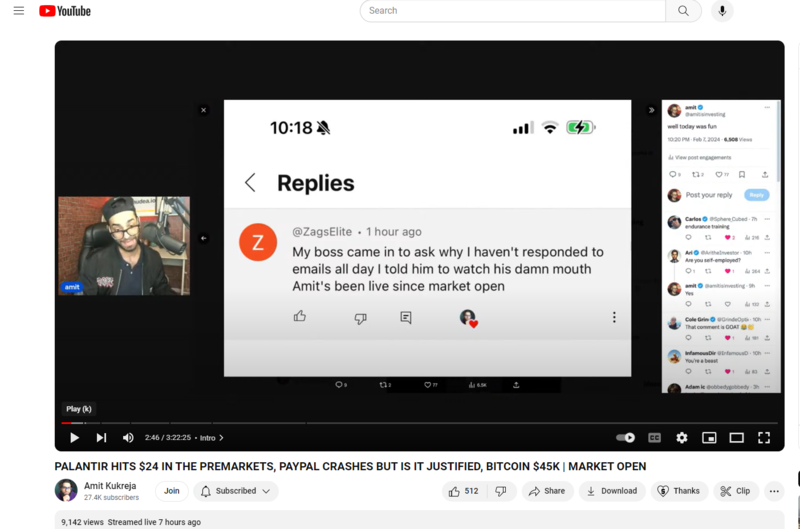Toggle closed captions CC button
Image resolution: width=800 pixels, height=529 pixels.
[x=654, y=438]
